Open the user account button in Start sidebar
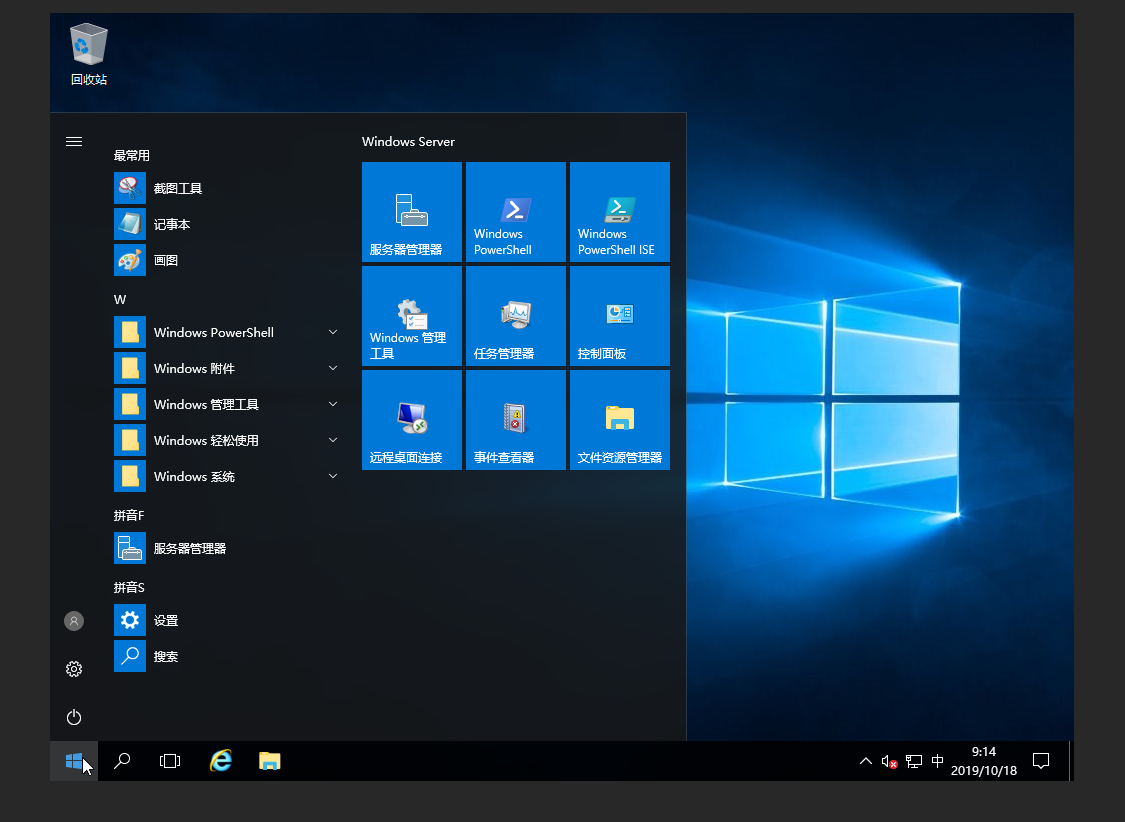The height and width of the screenshot is (822, 1125). 73,621
